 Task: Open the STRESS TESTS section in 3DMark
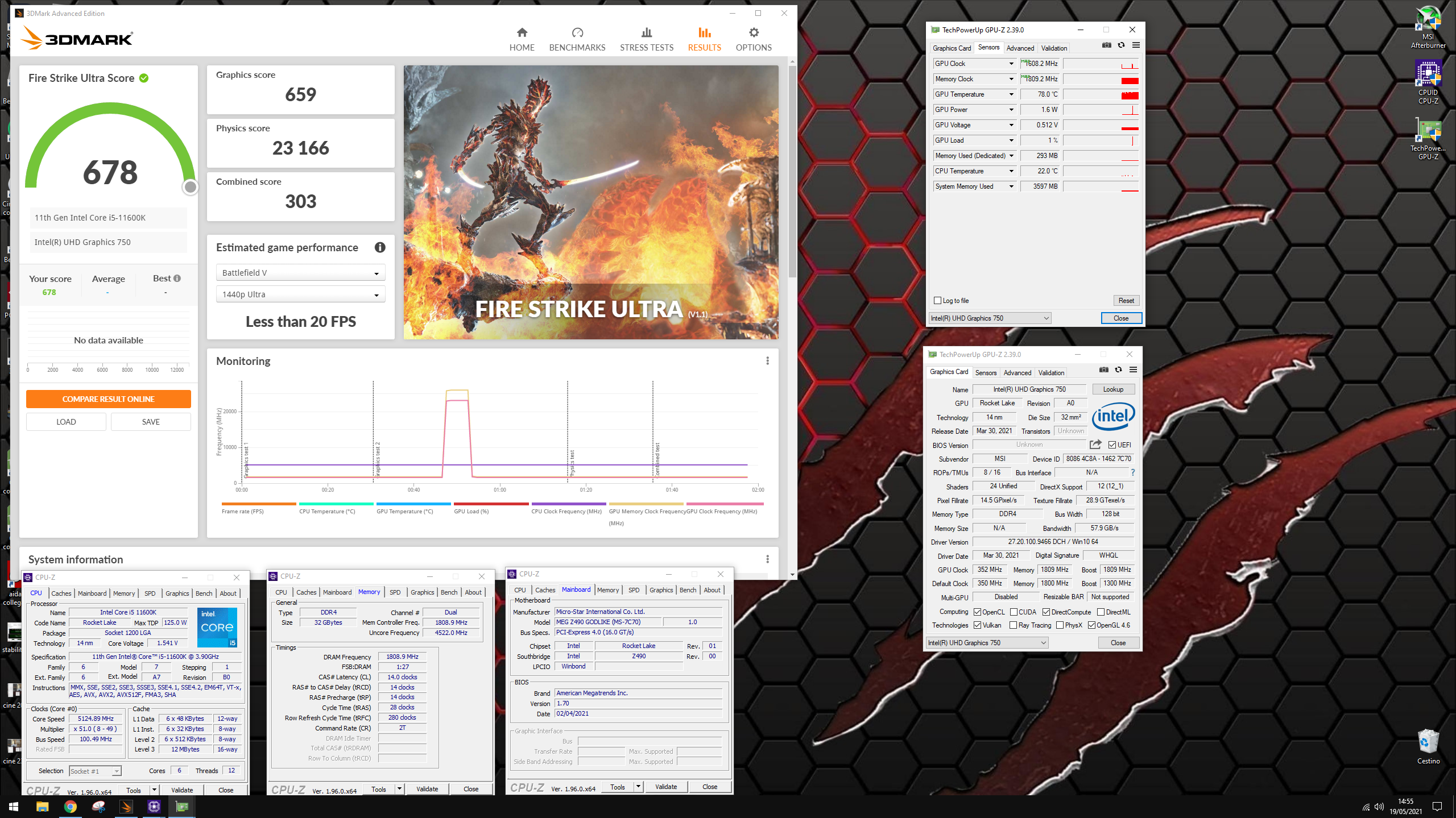pos(646,39)
